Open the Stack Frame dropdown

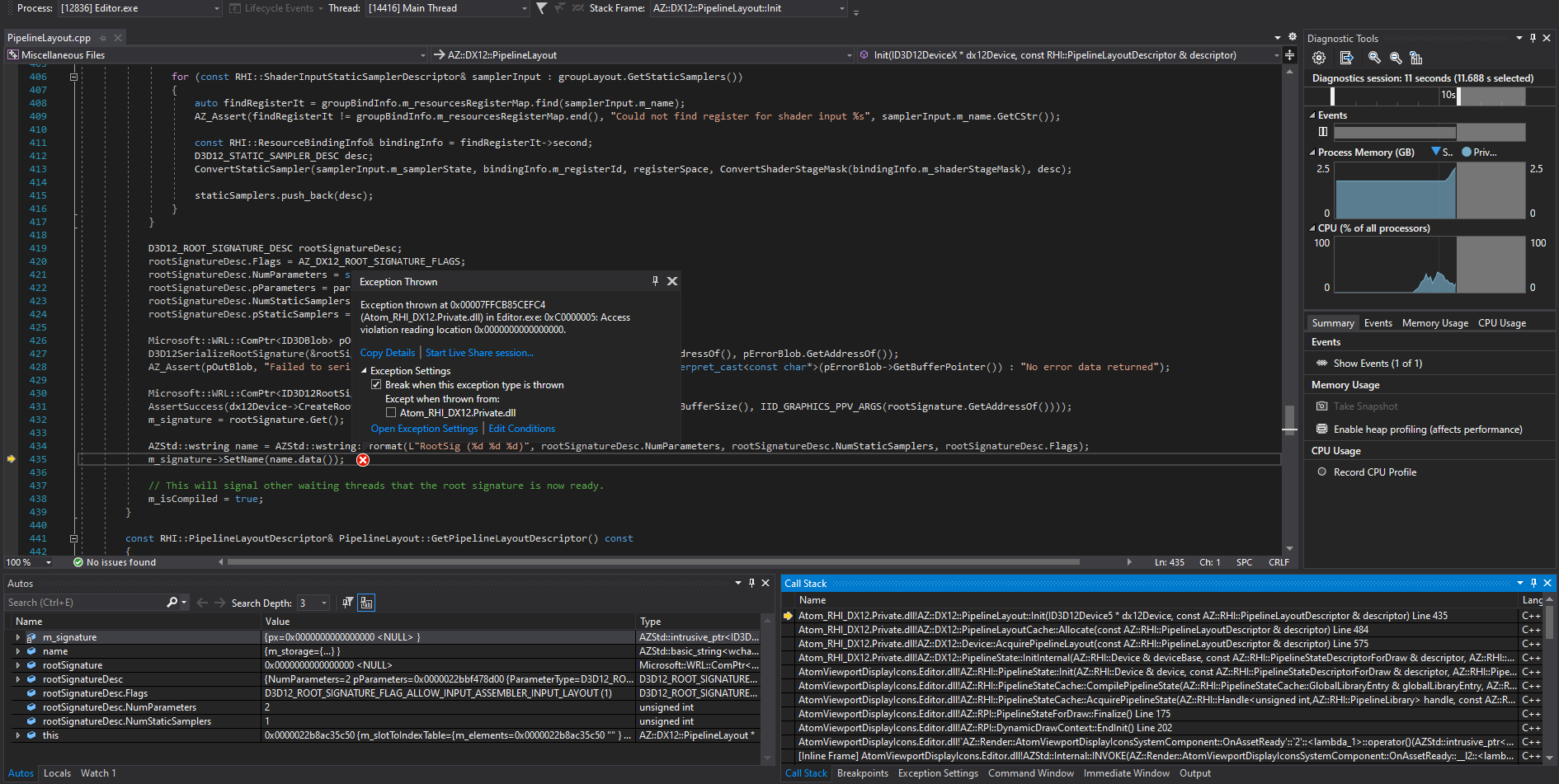841,8
